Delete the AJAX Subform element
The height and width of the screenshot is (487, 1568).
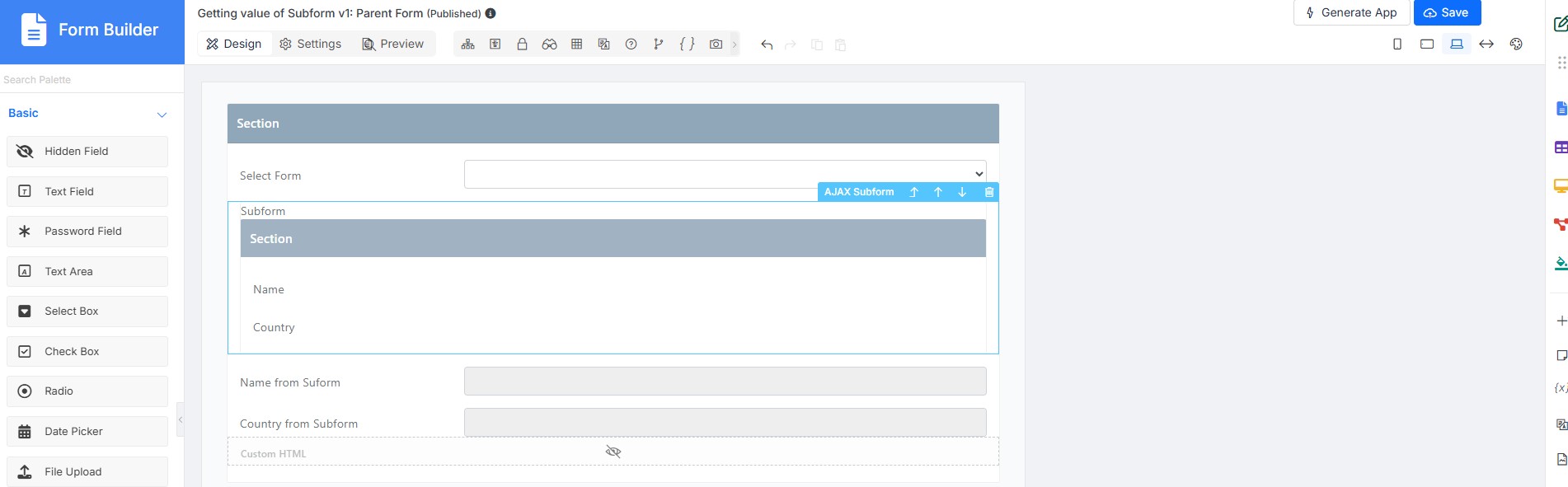tap(989, 192)
